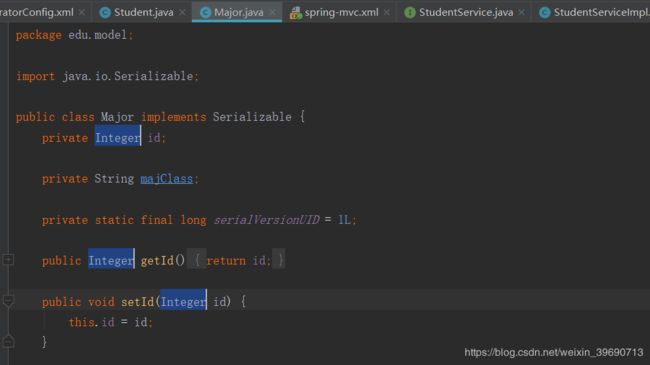Image resolution: width=650 pixels, height=365 pixels.
Task: Click the StudentServiceImpl class icon
Action: click(x=544, y=13)
